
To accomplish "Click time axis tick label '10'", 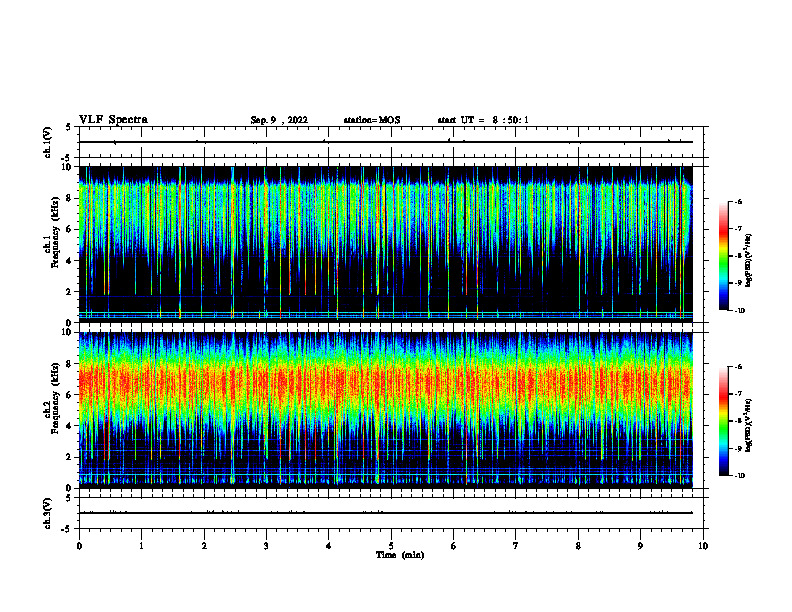I will coord(703,546).
